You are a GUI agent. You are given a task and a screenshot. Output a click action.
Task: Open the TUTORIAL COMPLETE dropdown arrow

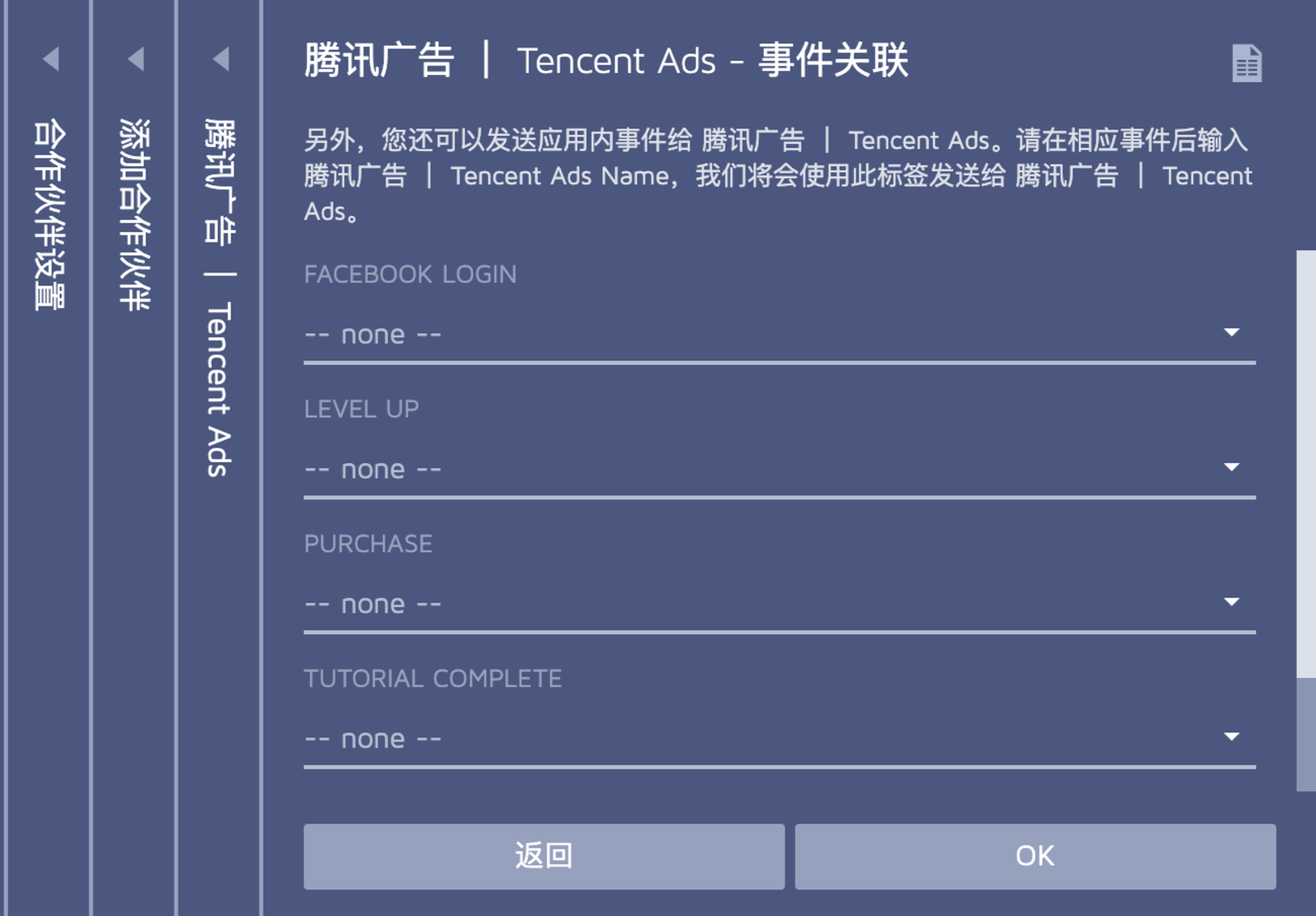click(1231, 736)
